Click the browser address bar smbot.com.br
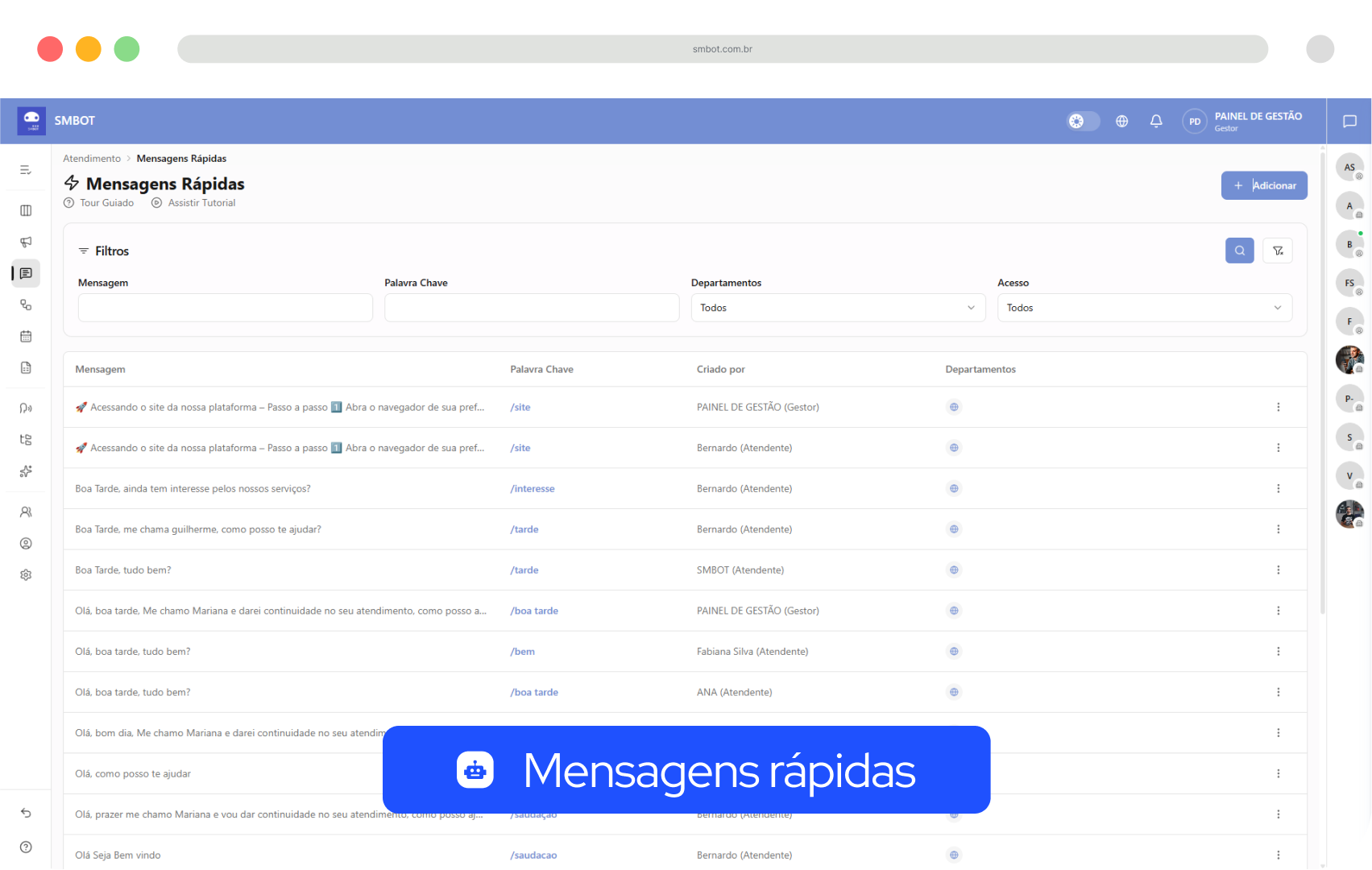This screenshot has width=1372, height=870. point(723,49)
